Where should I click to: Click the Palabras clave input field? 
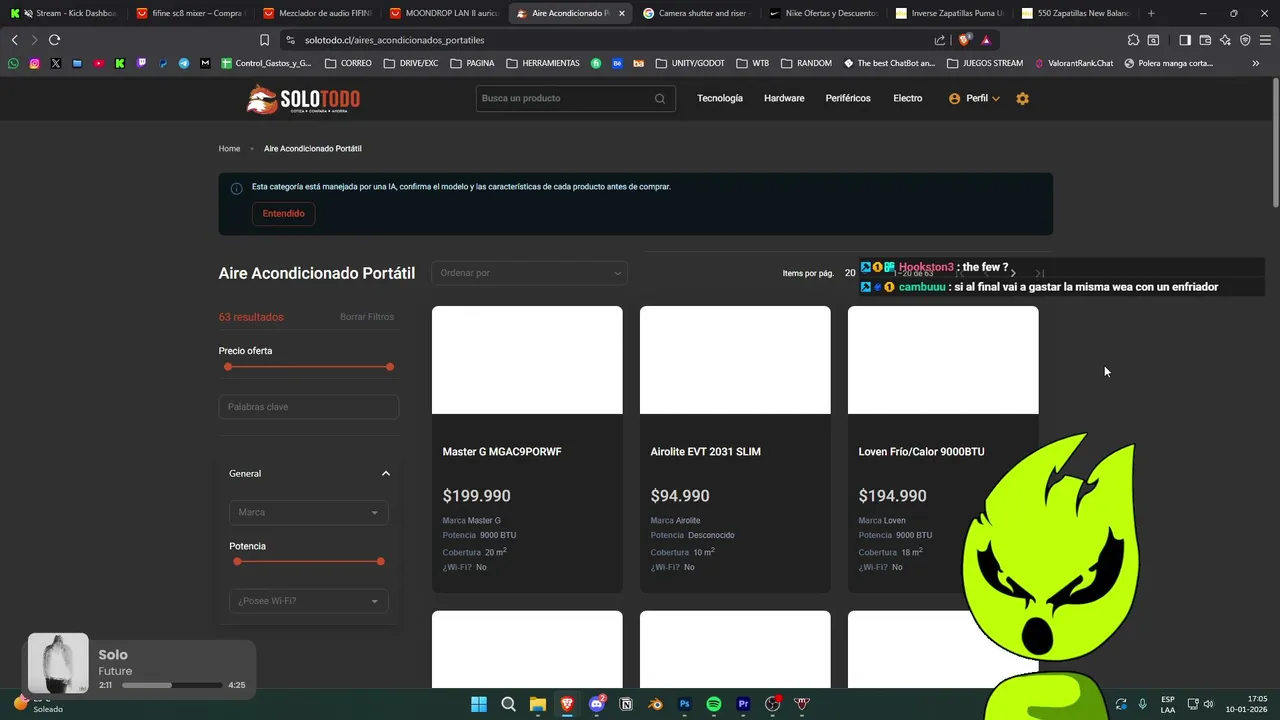[x=309, y=407]
